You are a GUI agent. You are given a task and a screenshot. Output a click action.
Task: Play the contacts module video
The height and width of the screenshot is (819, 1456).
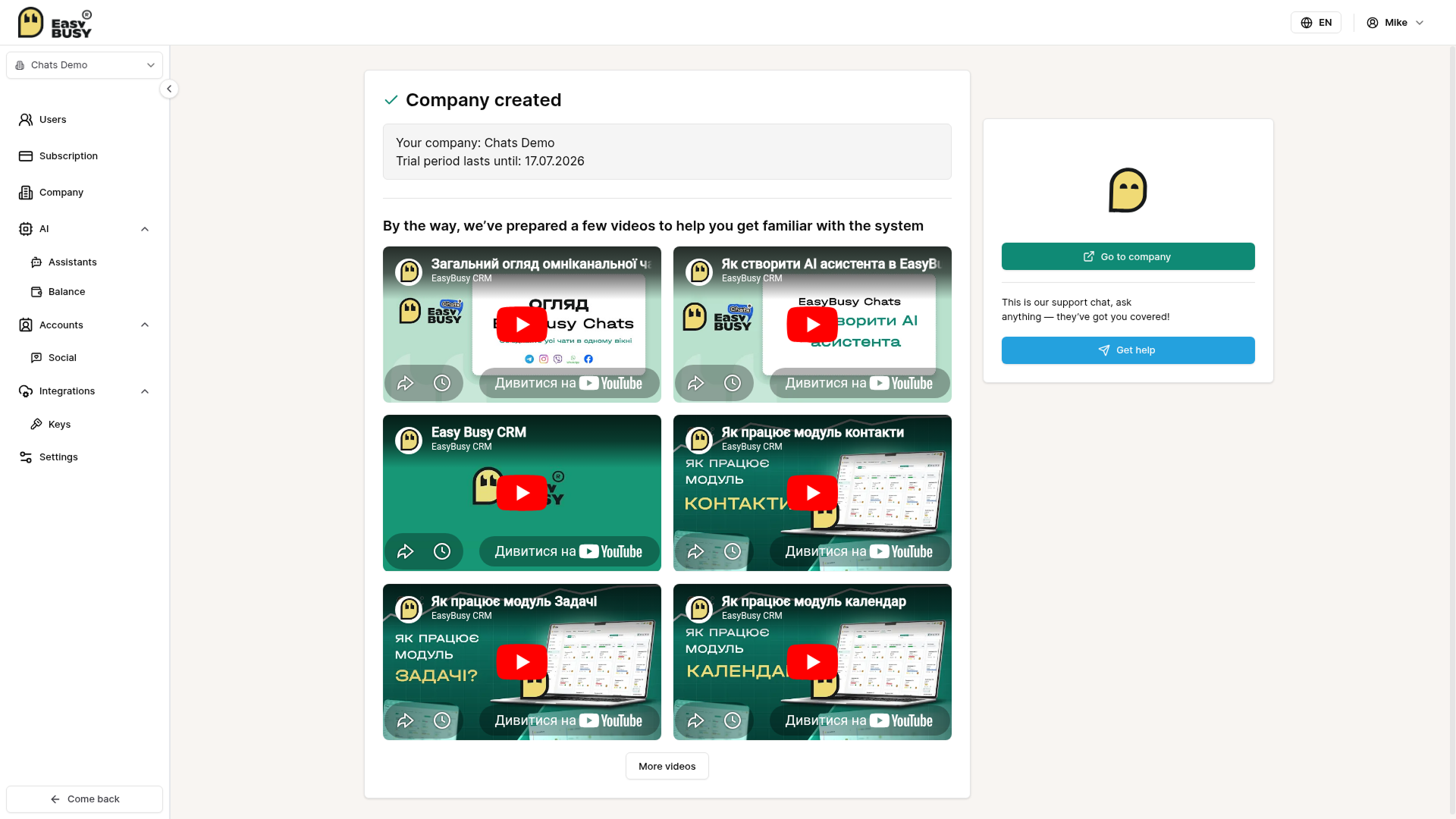pos(812,493)
